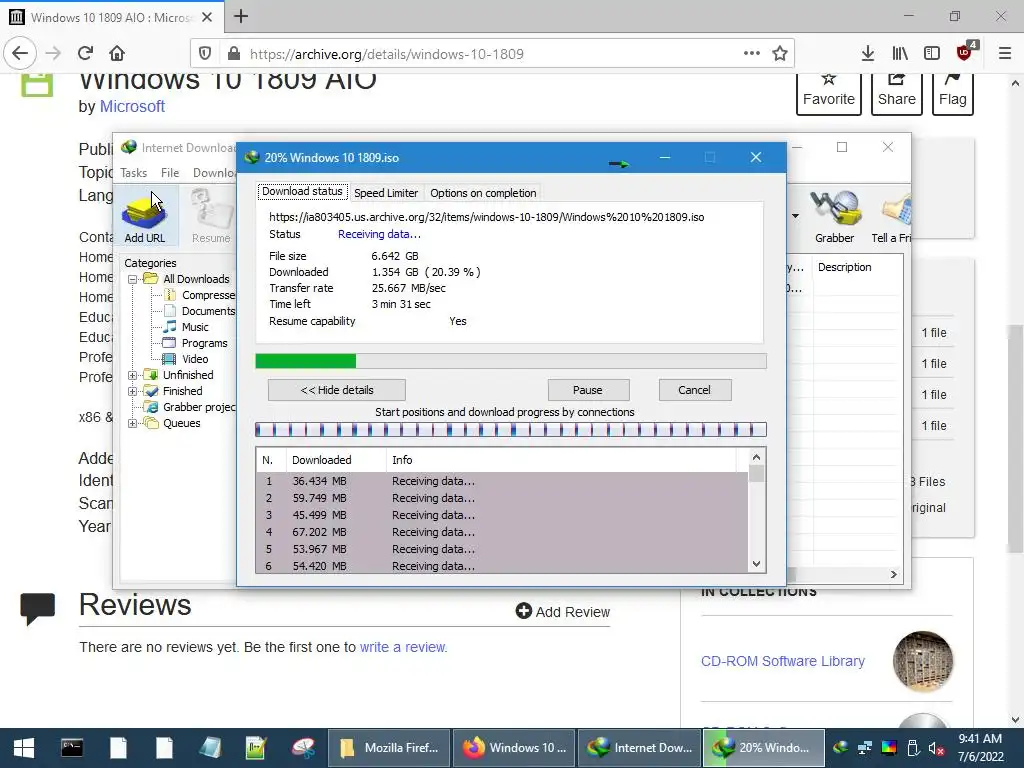
Task: Click IDM list horizontal scroll right arrow
Action: click(x=893, y=575)
